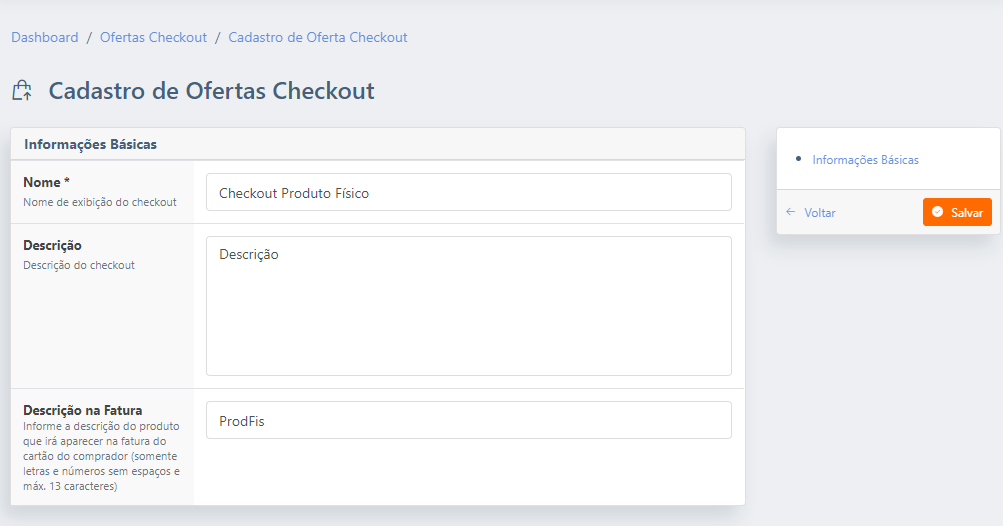Click the Informações Básicas panel header

91,144
